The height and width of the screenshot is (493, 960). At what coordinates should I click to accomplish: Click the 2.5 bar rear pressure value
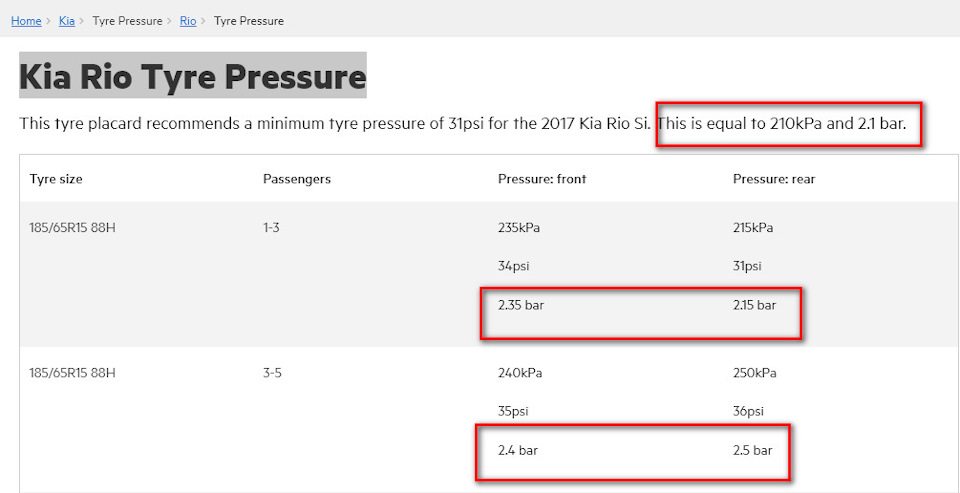pos(752,450)
